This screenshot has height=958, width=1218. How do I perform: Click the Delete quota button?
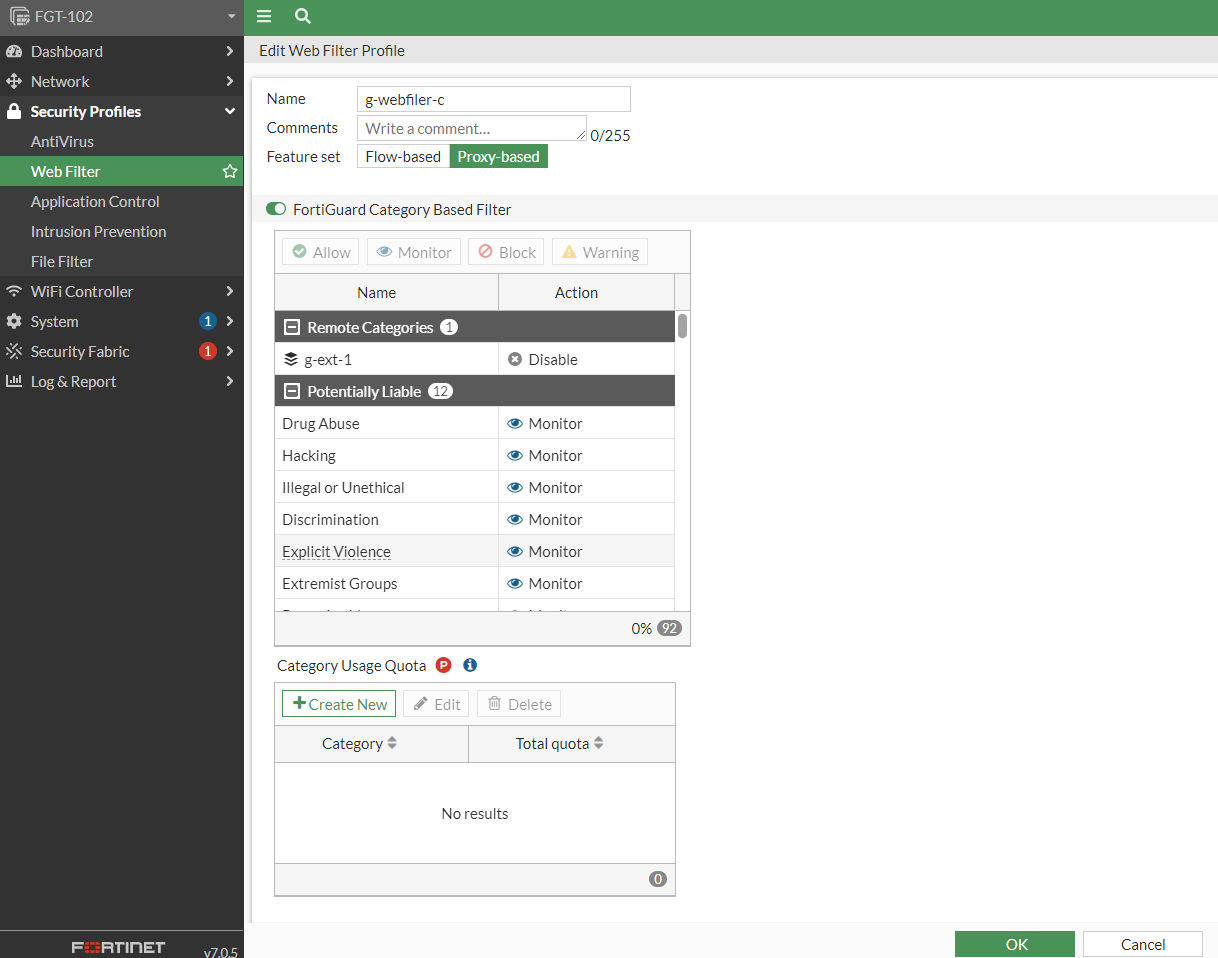point(519,704)
